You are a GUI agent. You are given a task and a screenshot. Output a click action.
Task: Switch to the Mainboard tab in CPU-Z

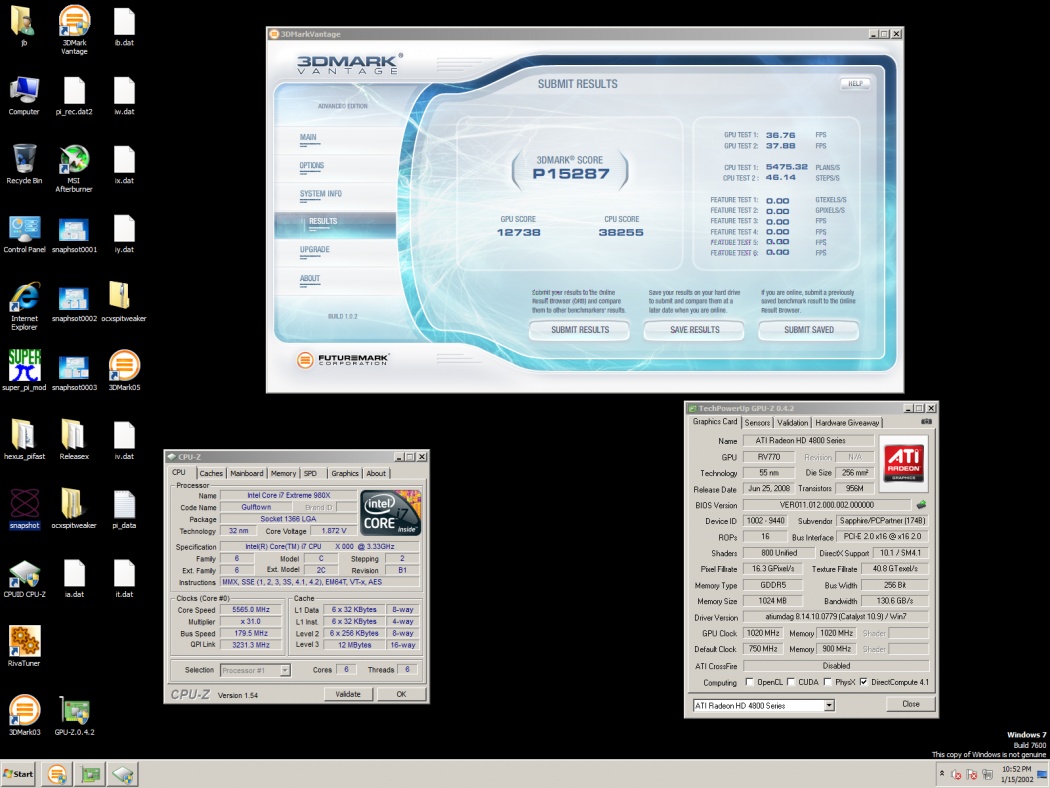(x=246, y=473)
